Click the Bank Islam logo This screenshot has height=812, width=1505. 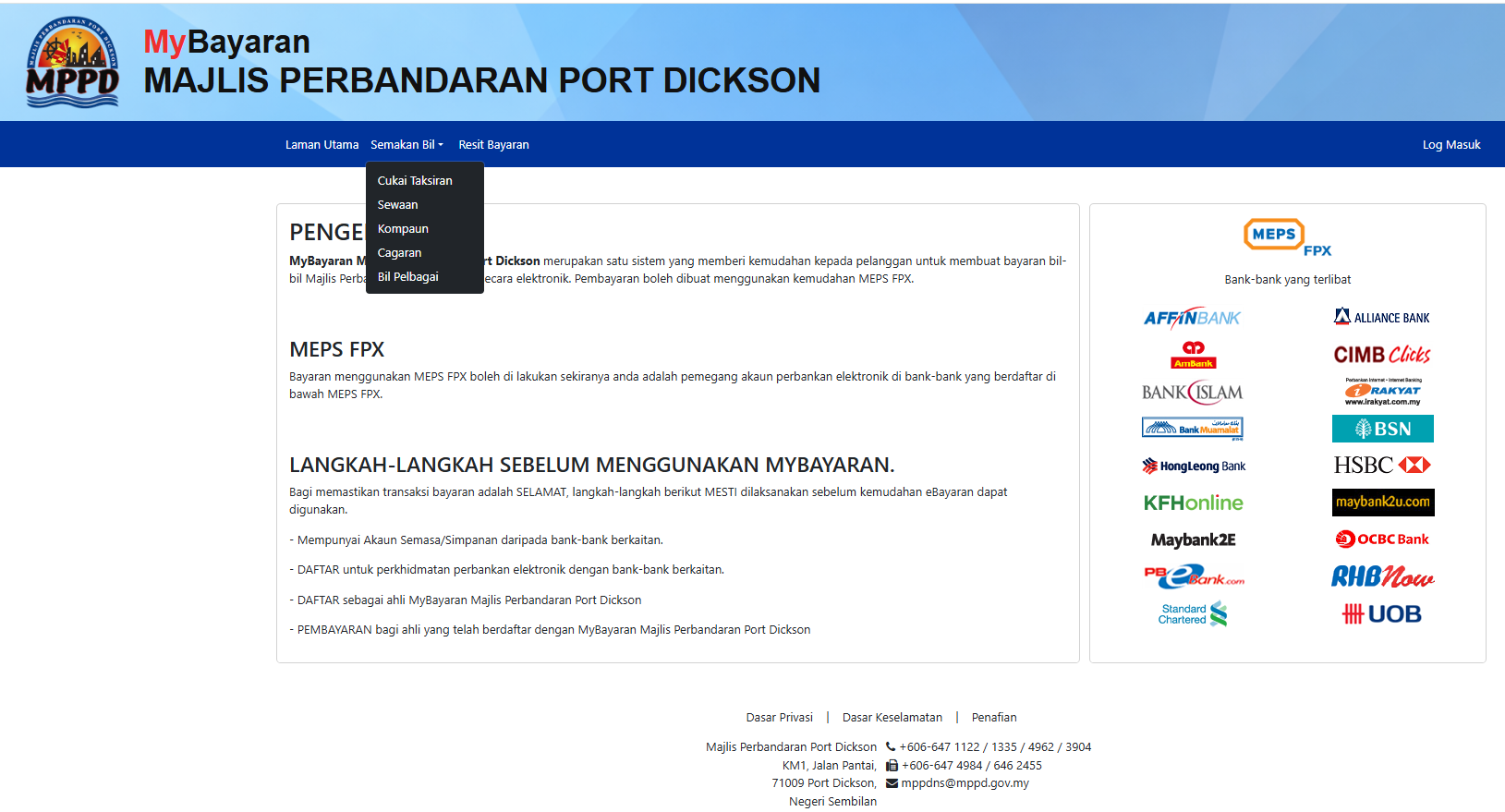(1192, 393)
